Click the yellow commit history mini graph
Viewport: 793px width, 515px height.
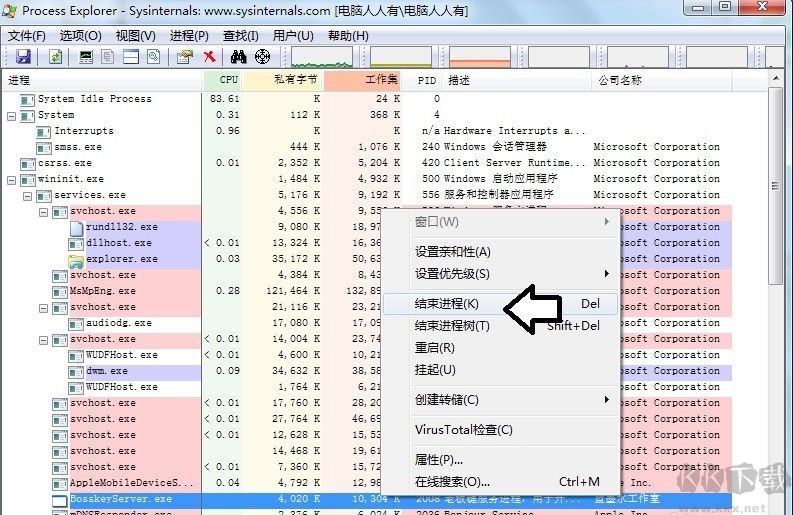401,57
